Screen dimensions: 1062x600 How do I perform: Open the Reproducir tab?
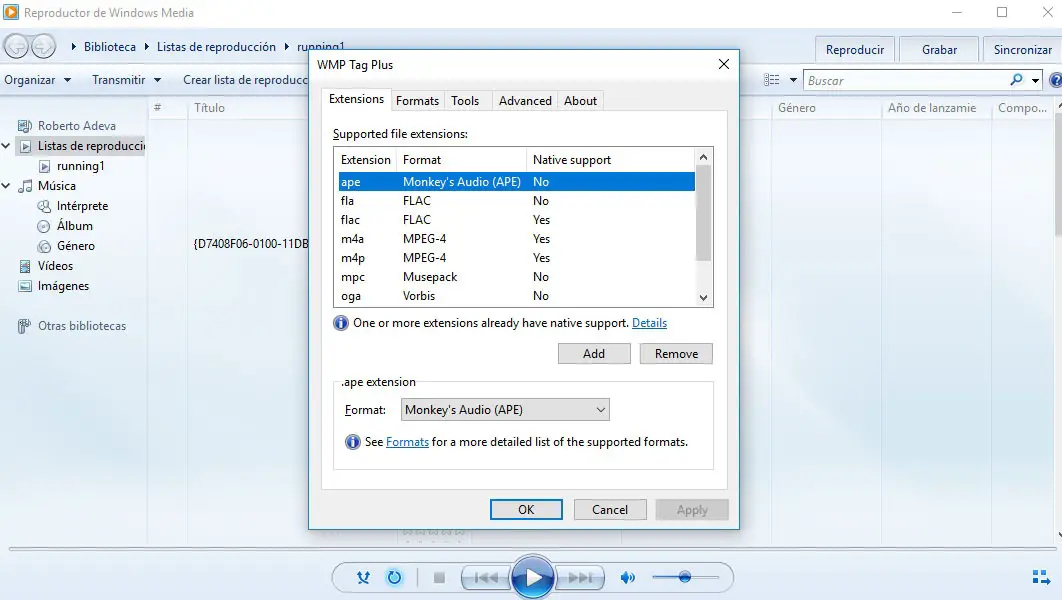tap(855, 49)
